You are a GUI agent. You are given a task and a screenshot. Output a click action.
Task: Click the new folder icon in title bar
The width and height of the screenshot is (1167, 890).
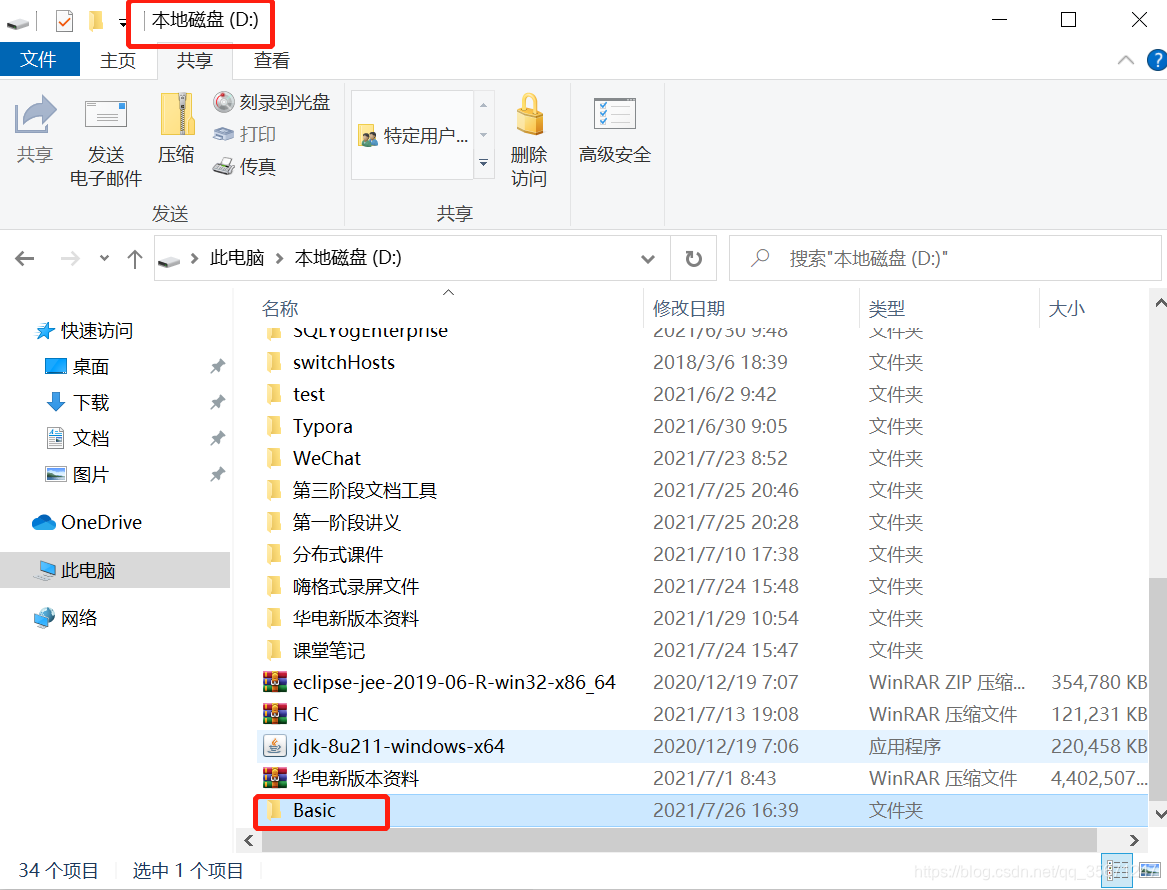[96, 20]
